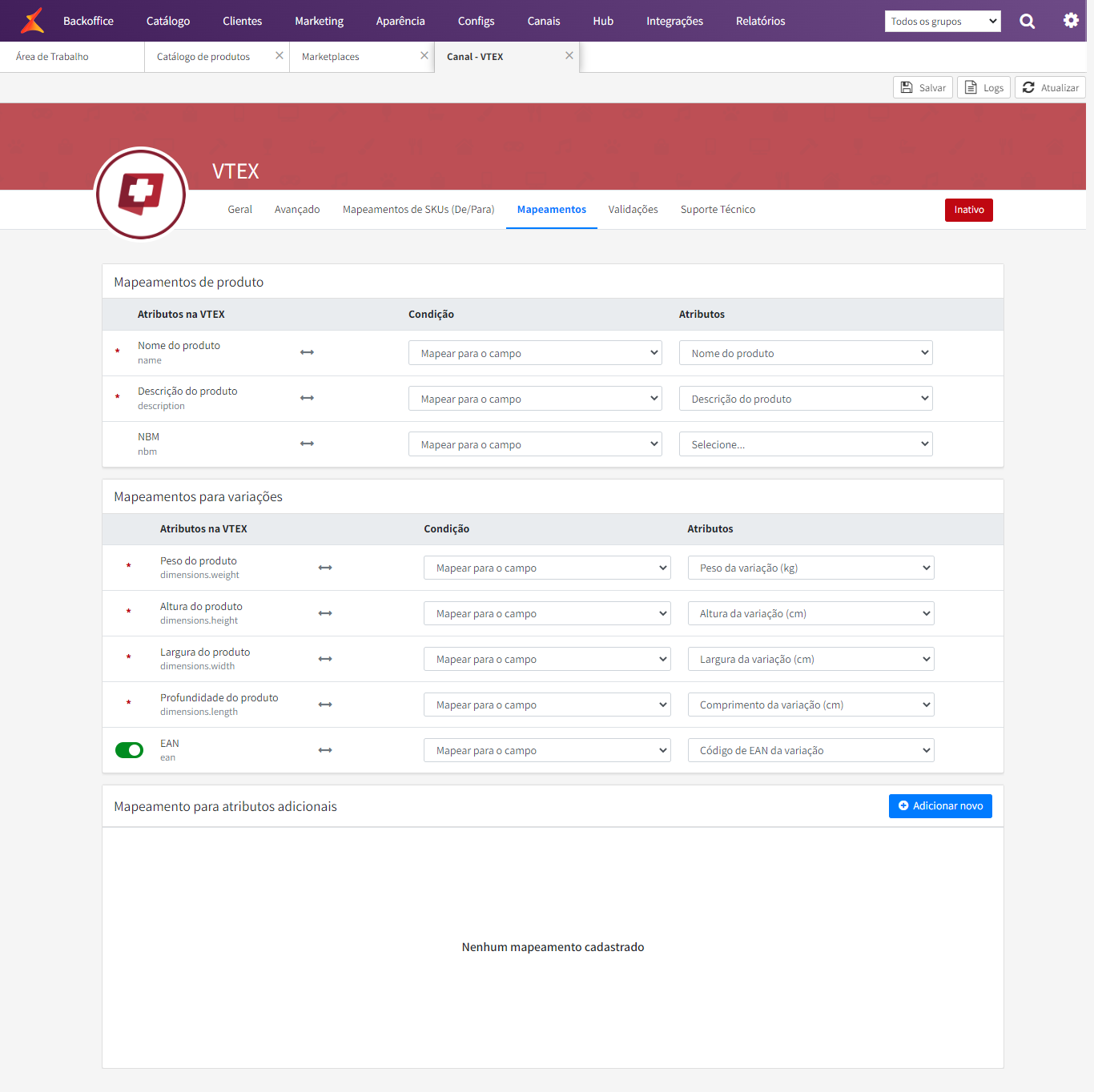
Task: Open condition dropdown for NBM
Action: pyautogui.click(x=535, y=444)
